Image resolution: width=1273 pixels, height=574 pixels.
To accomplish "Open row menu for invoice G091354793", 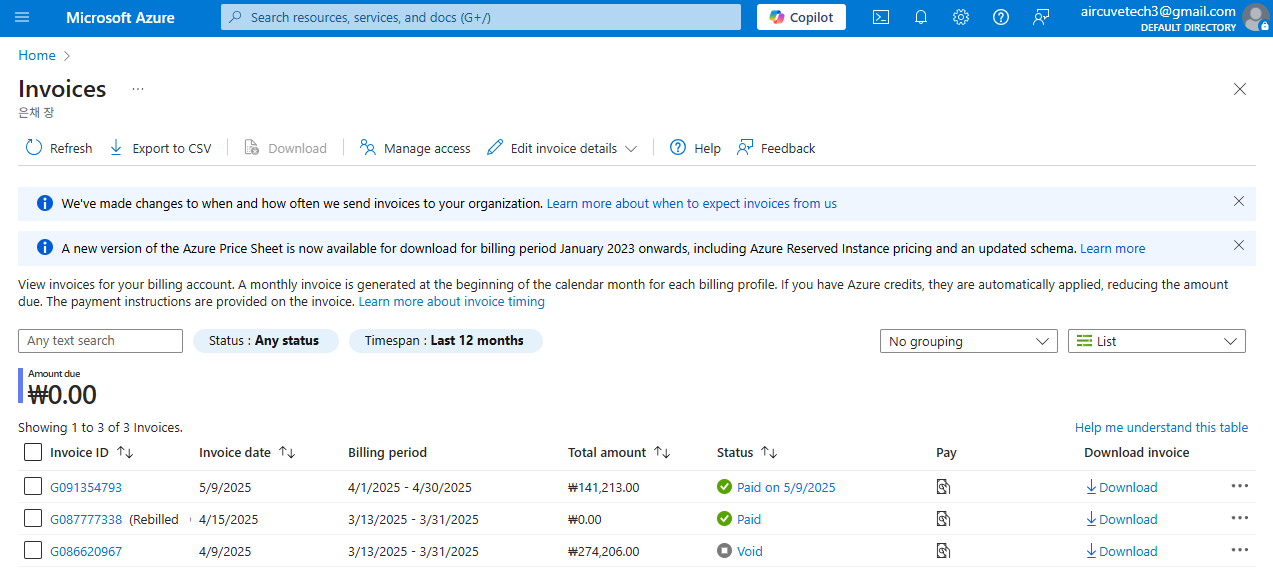I will [1240, 486].
